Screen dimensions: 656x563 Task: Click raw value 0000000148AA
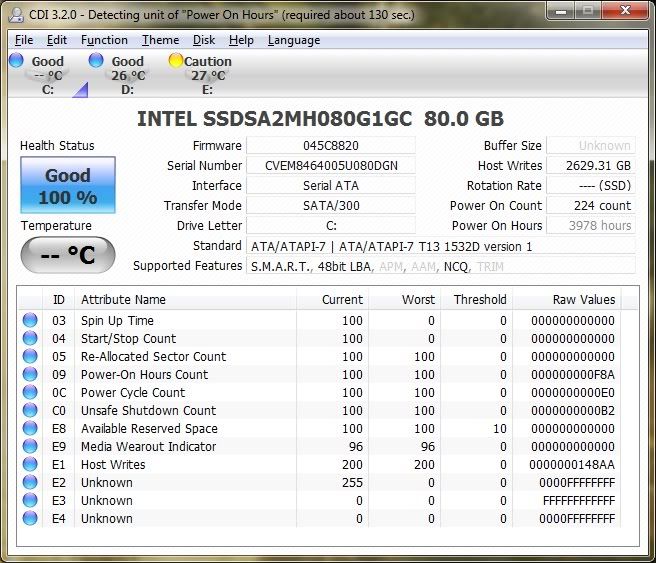[572, 464]
